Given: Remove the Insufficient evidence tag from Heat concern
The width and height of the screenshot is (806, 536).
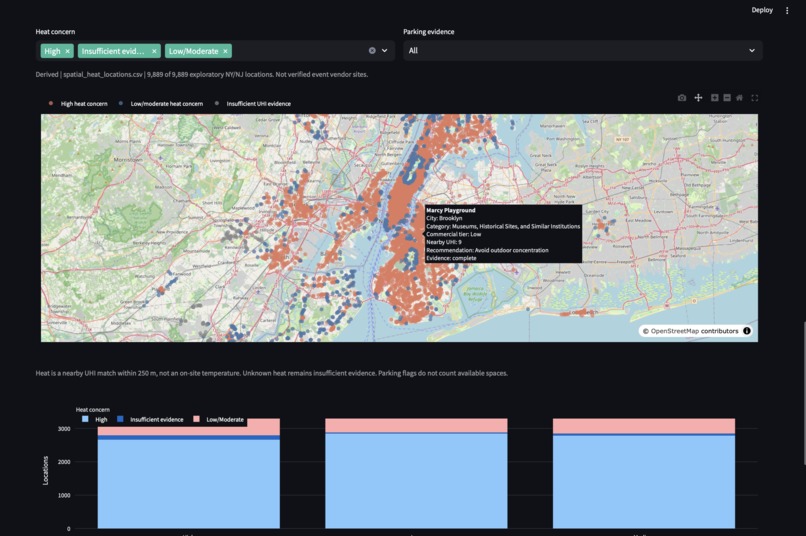Looking at the screenshot, I should [154, 51].
